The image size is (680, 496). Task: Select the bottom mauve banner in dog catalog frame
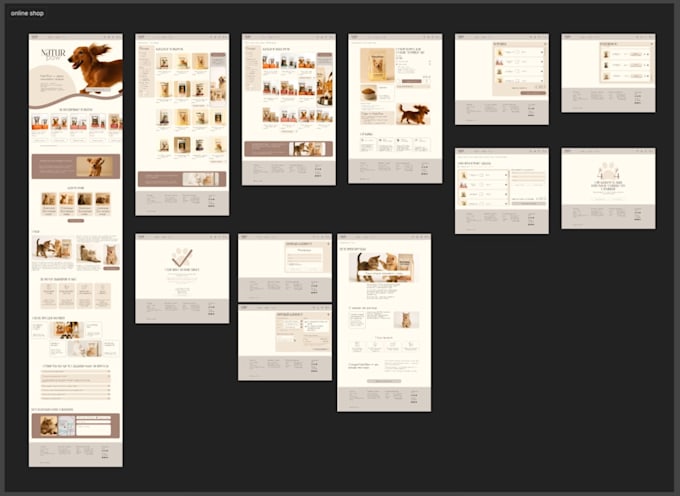click(182, 179)
